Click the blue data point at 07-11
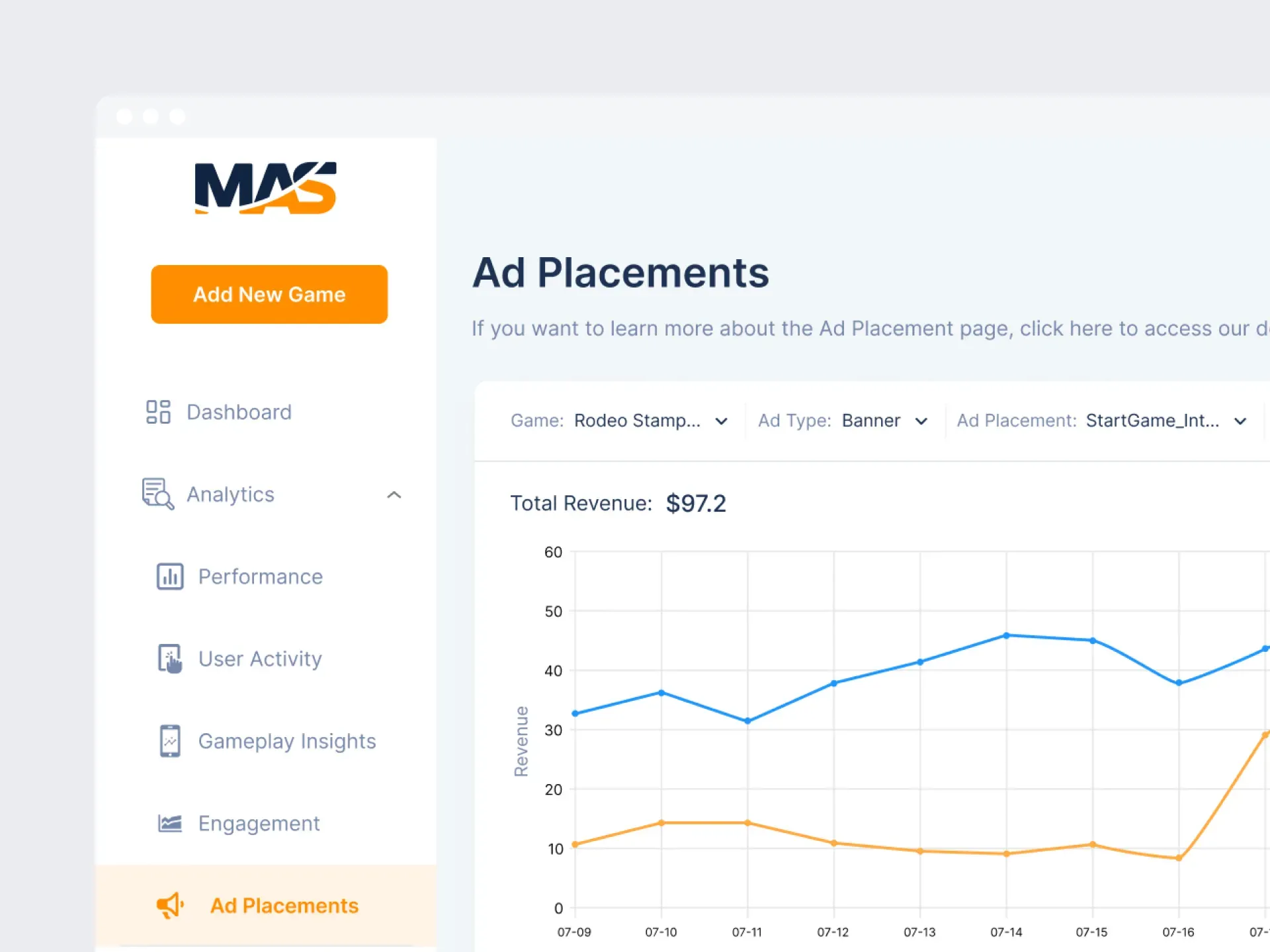The width and height of the screenshot is (1270, 952). 747,721
